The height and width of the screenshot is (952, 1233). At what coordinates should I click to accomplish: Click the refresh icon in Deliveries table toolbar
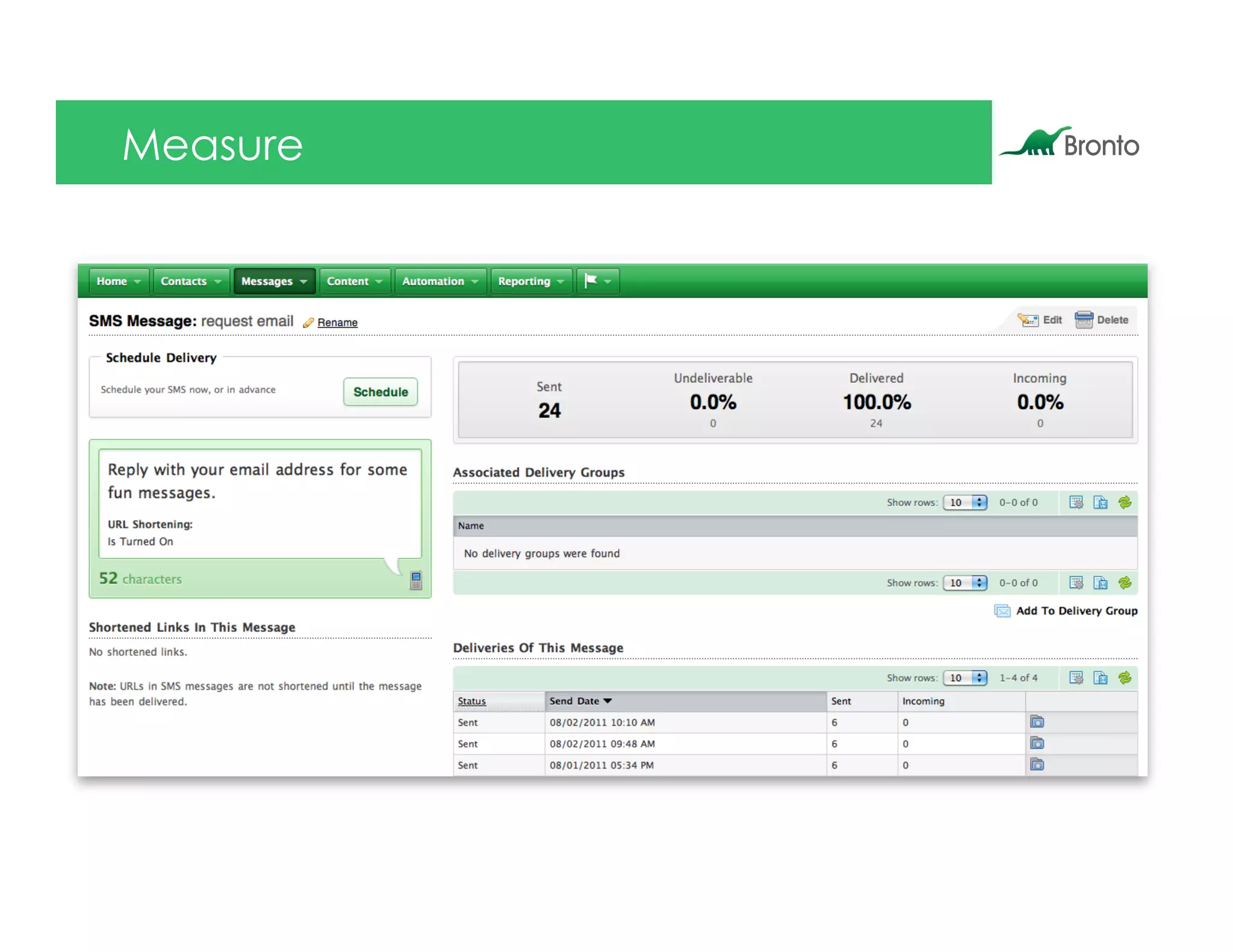point(1125,678)
